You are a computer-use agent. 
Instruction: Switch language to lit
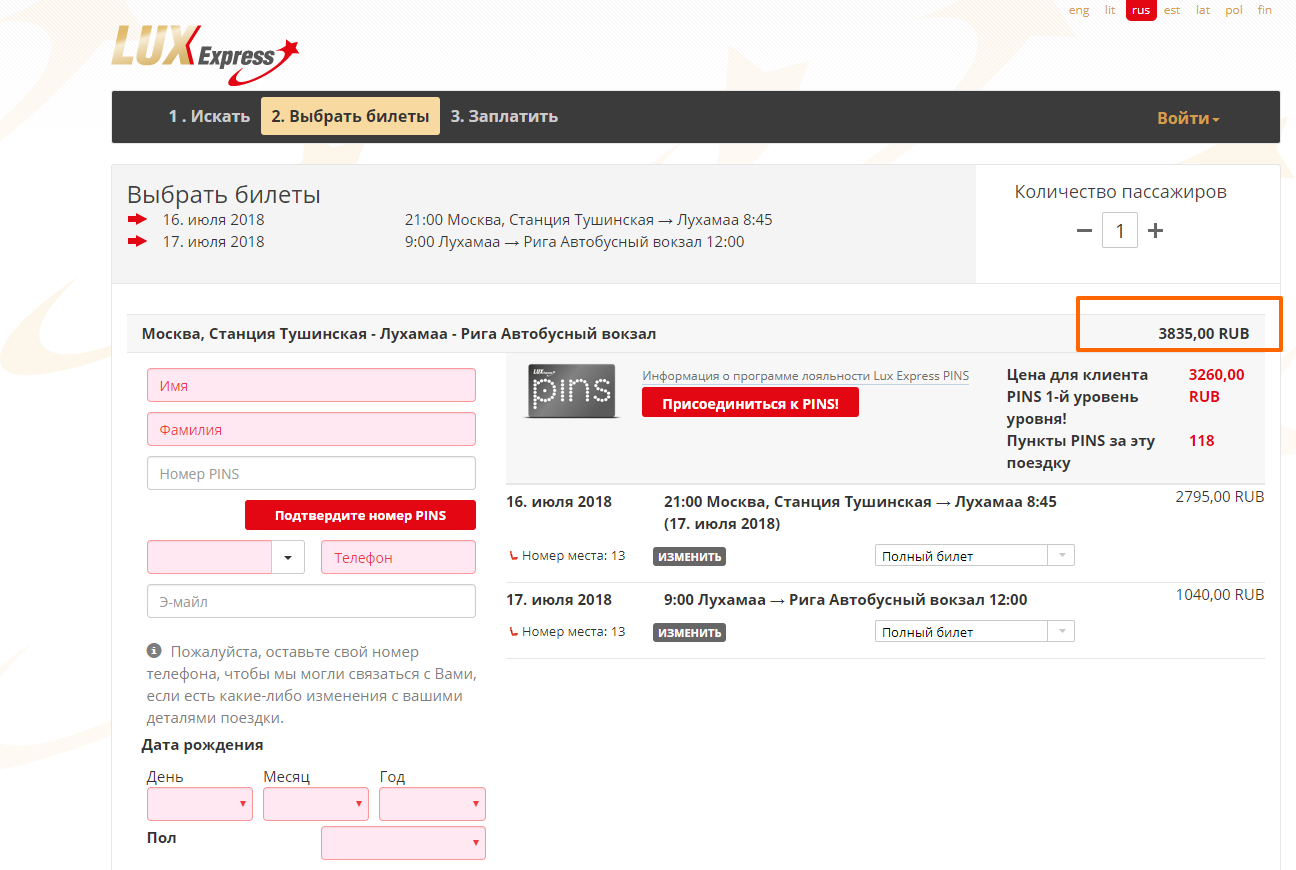click(x=1110, y=10)
